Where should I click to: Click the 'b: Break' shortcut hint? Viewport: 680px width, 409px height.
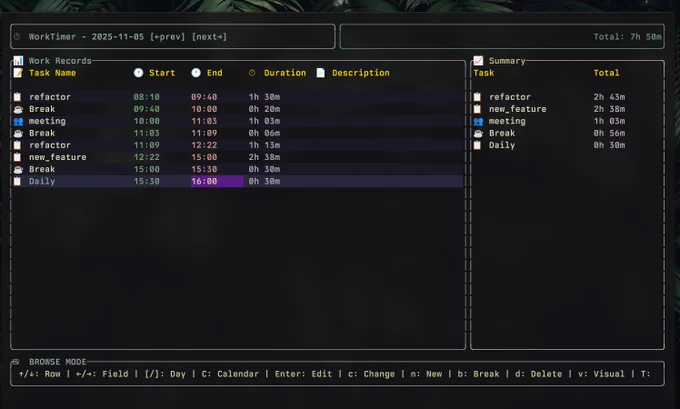point(478,374)
